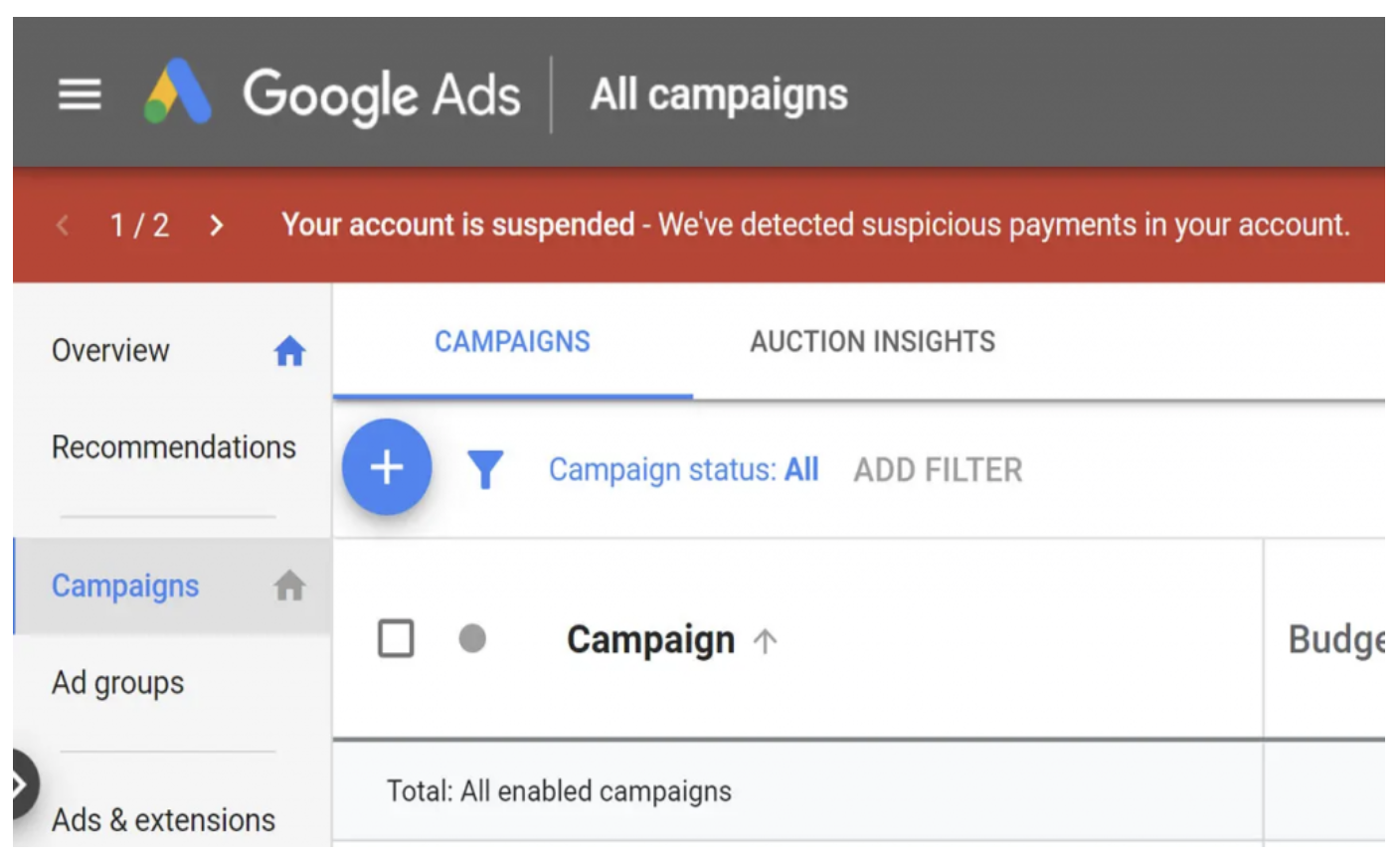Viewport: 1400px width, 857px height.
Task: Go to next notification alert
Action: [x=217, y=226]
